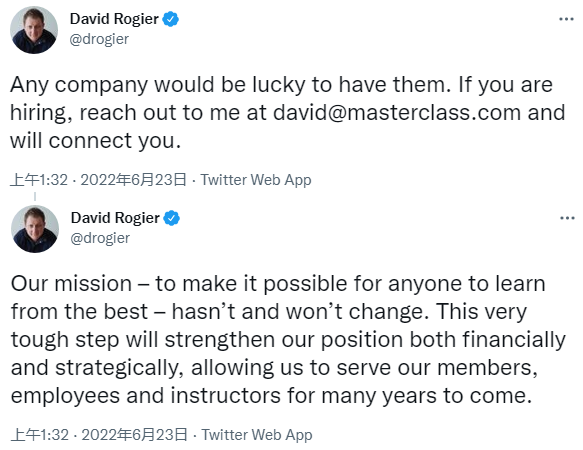
Task: Open the first tweet's three-dot more menu
Action: [x=566, y=19]
